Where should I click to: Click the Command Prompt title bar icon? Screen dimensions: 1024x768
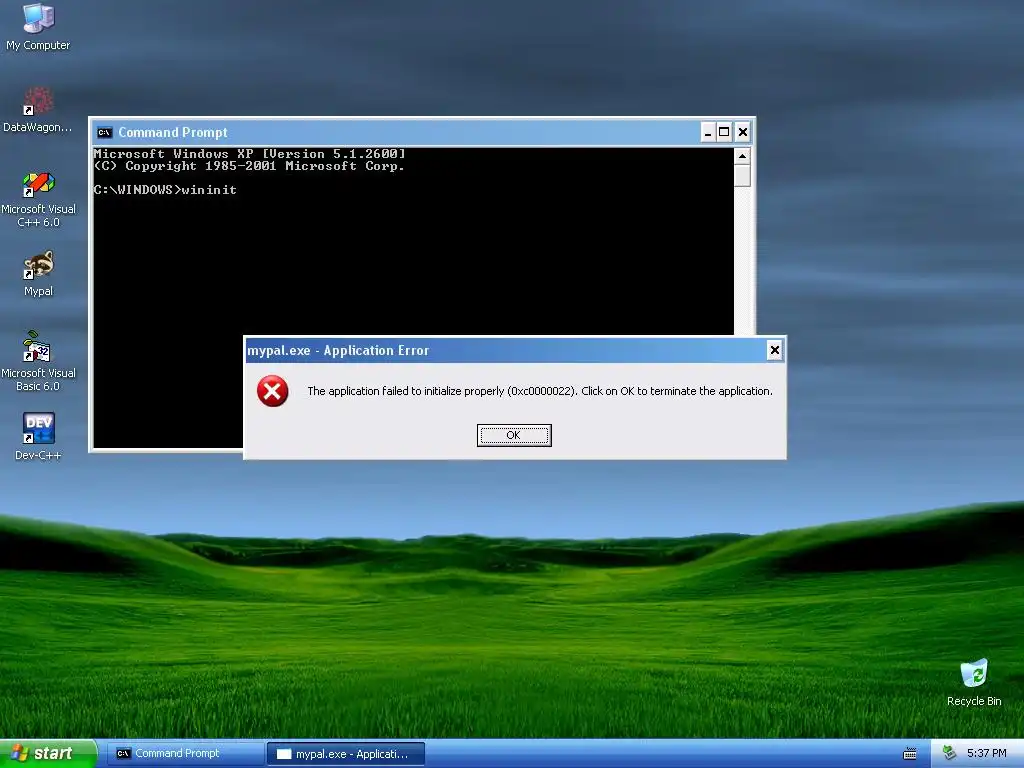click(104, 133)
